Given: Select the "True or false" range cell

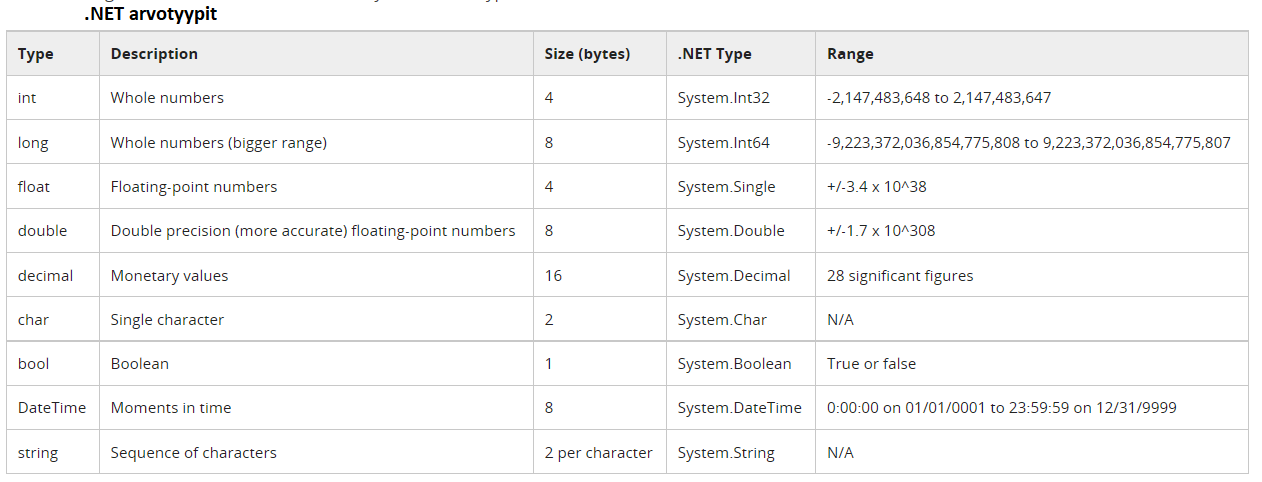Looking at the screenshot, I should pos(871,364).
